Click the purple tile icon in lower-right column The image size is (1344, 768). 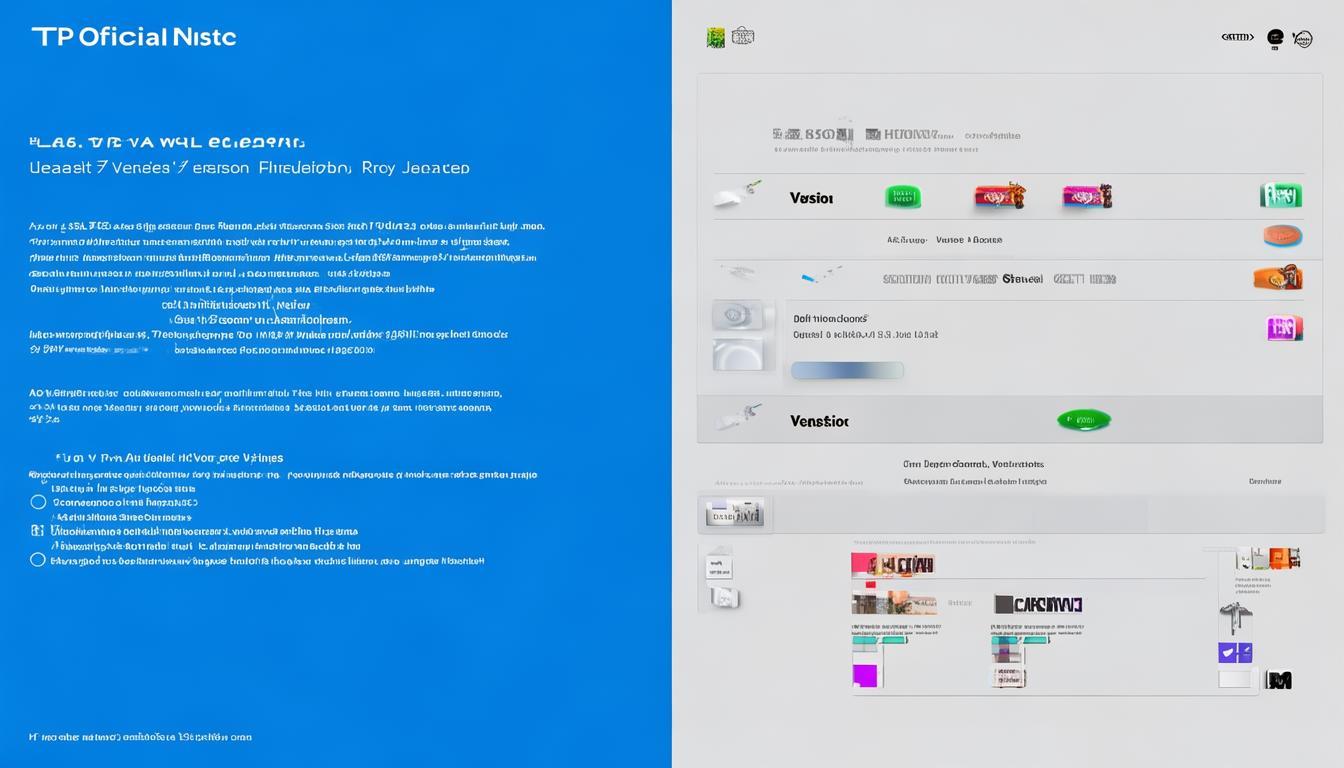click(x=1235, y=653)
